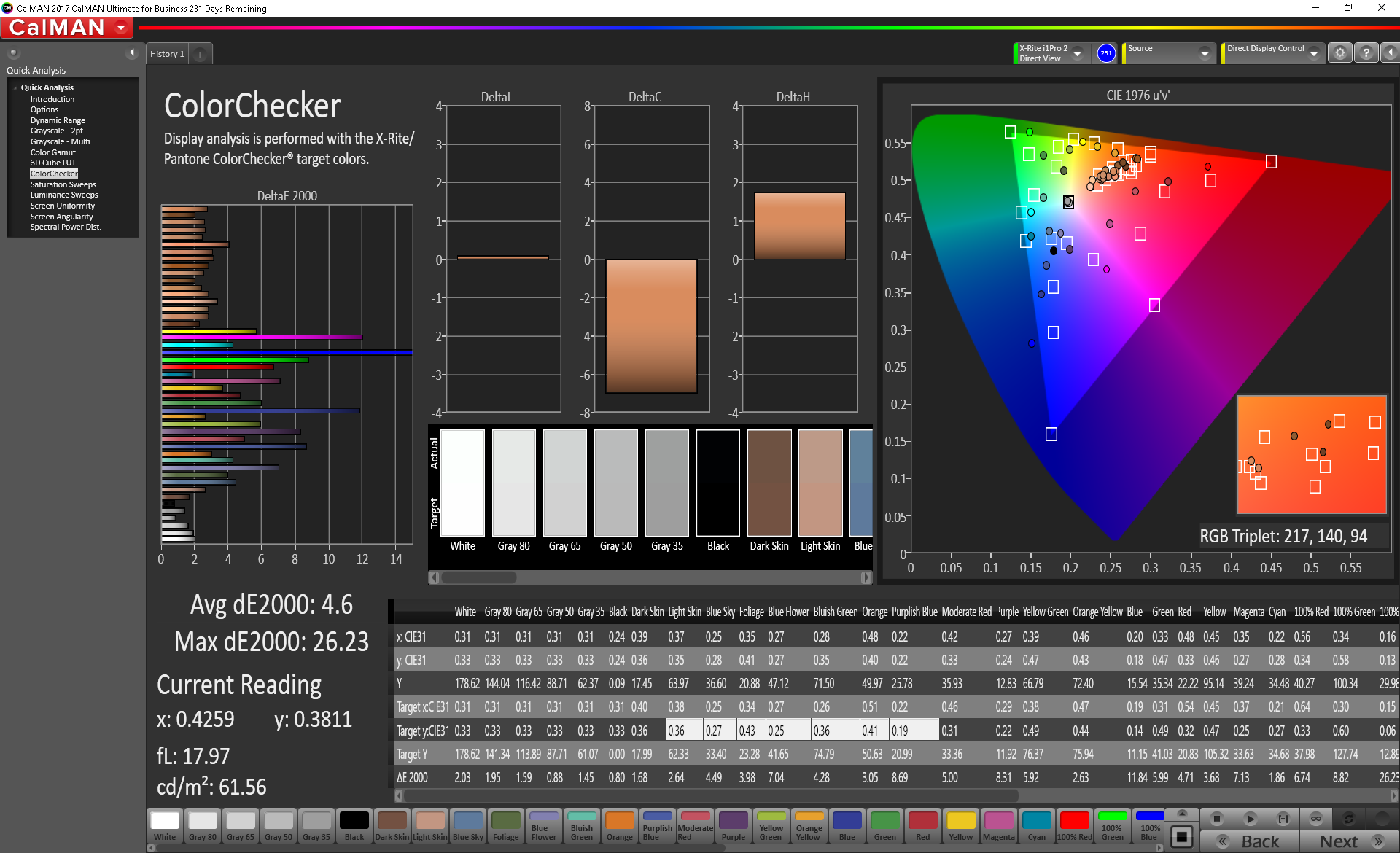1400x853 pixels.
Task: Collapse the right panel arrow icon
Action: (1390, 53)
